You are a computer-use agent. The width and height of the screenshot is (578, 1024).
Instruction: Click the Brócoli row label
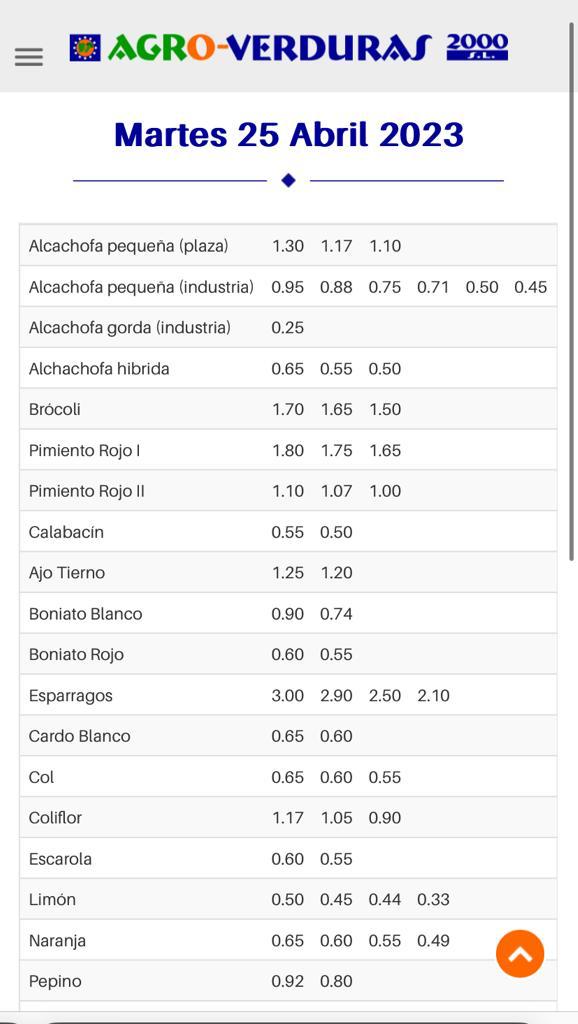pos(54,409)
